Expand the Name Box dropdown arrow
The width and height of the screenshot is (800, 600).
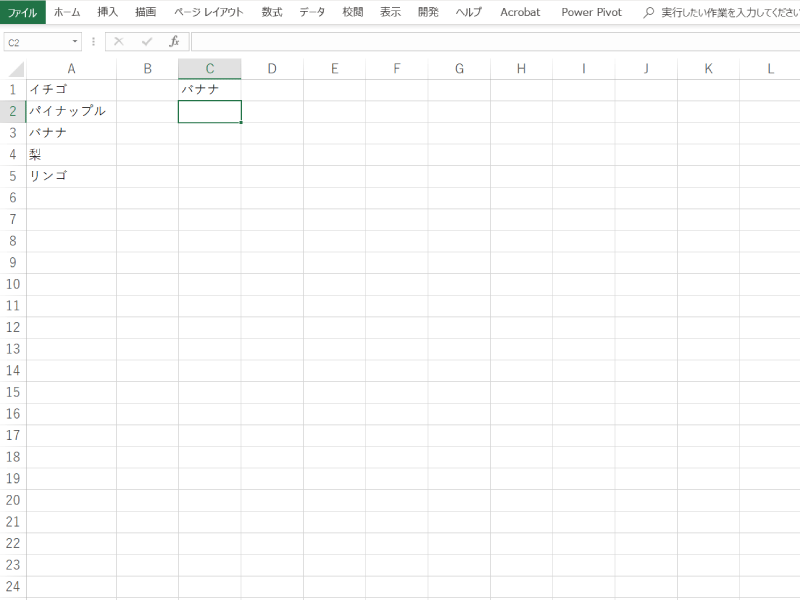coord(75,42)
